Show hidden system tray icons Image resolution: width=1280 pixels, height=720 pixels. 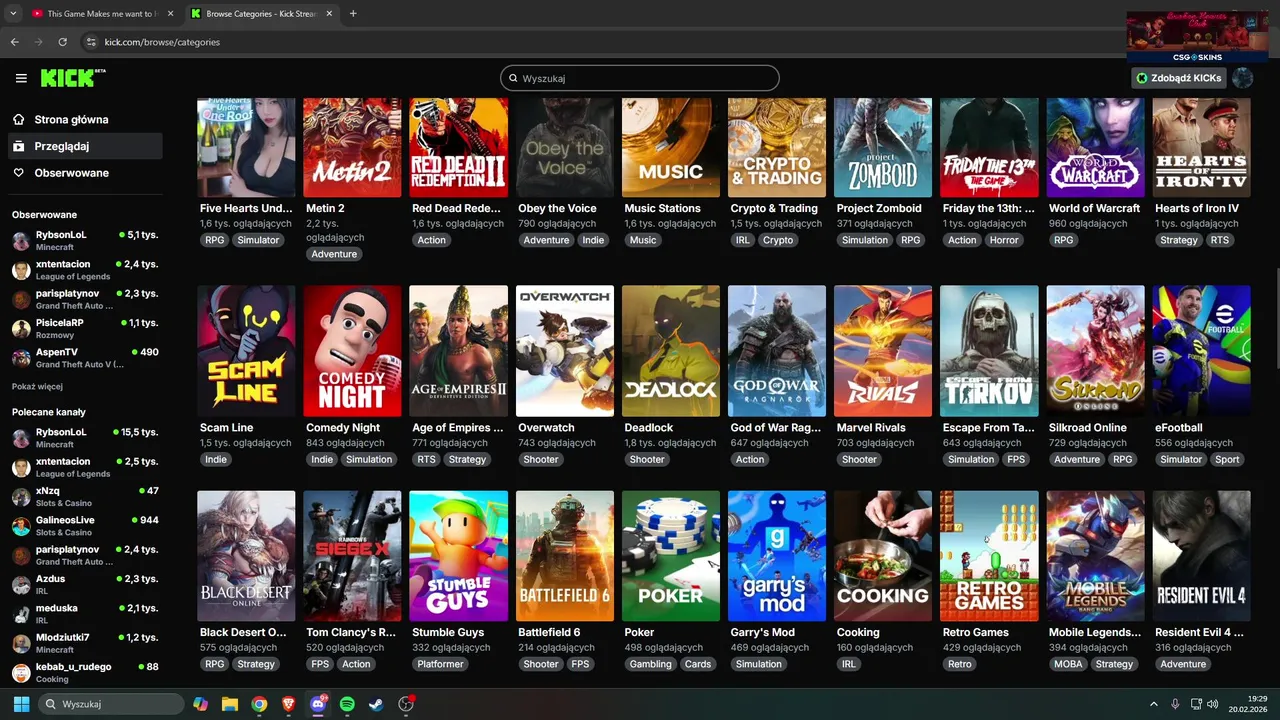click(x=1153, y=704)
